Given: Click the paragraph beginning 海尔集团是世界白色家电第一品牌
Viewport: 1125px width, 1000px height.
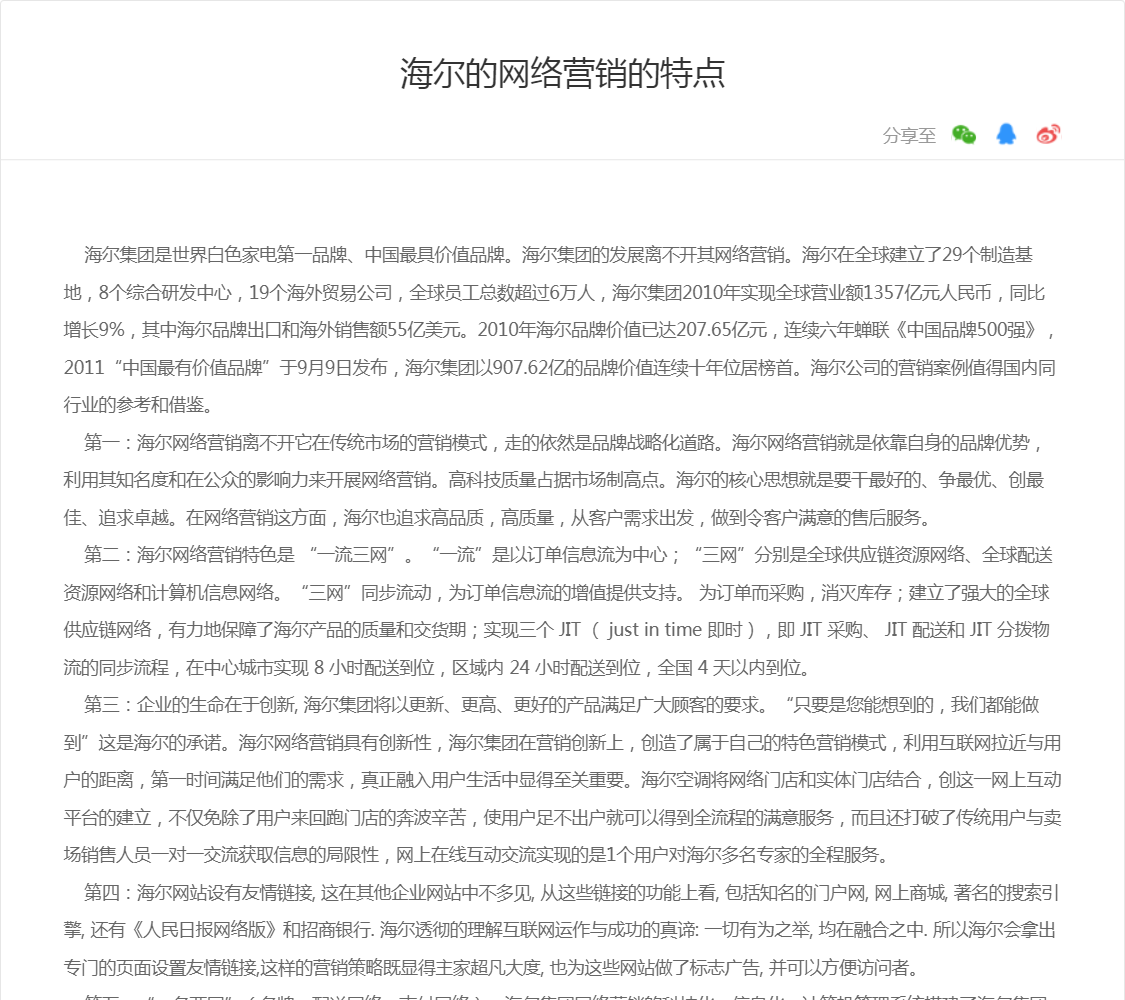Looking at the screenshot, I should click(562, 329).
